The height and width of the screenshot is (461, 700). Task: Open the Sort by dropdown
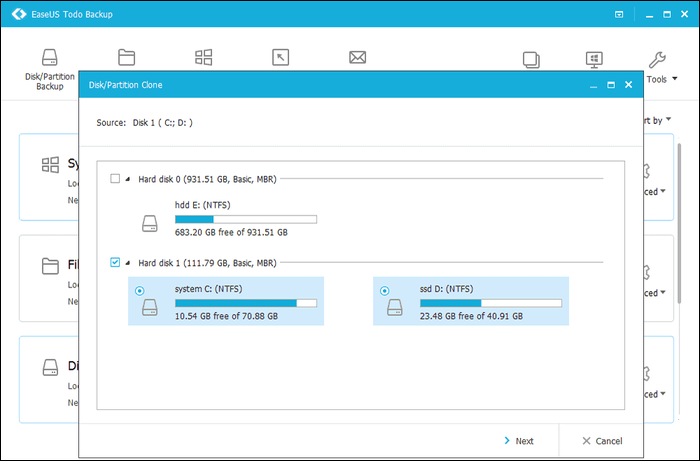(x=657, y=120)
